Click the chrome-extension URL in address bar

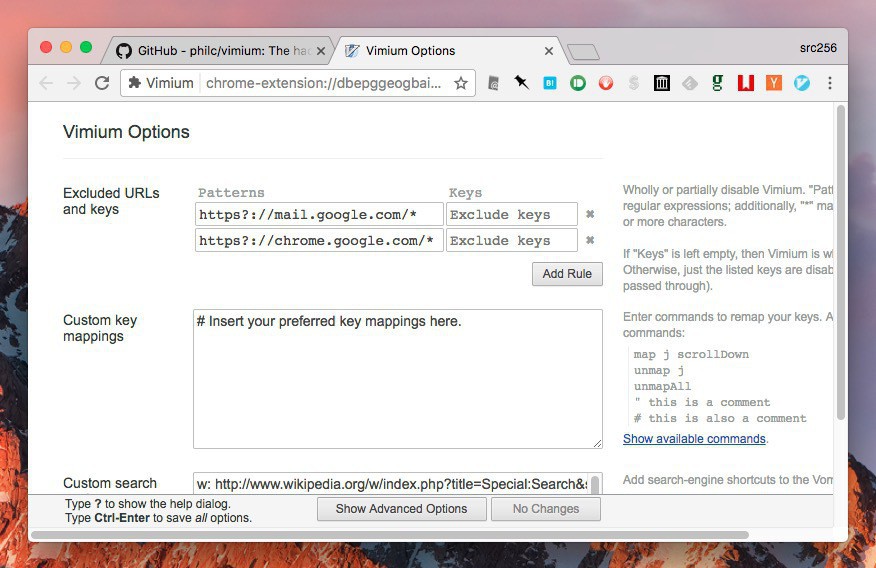coord(323,83)
